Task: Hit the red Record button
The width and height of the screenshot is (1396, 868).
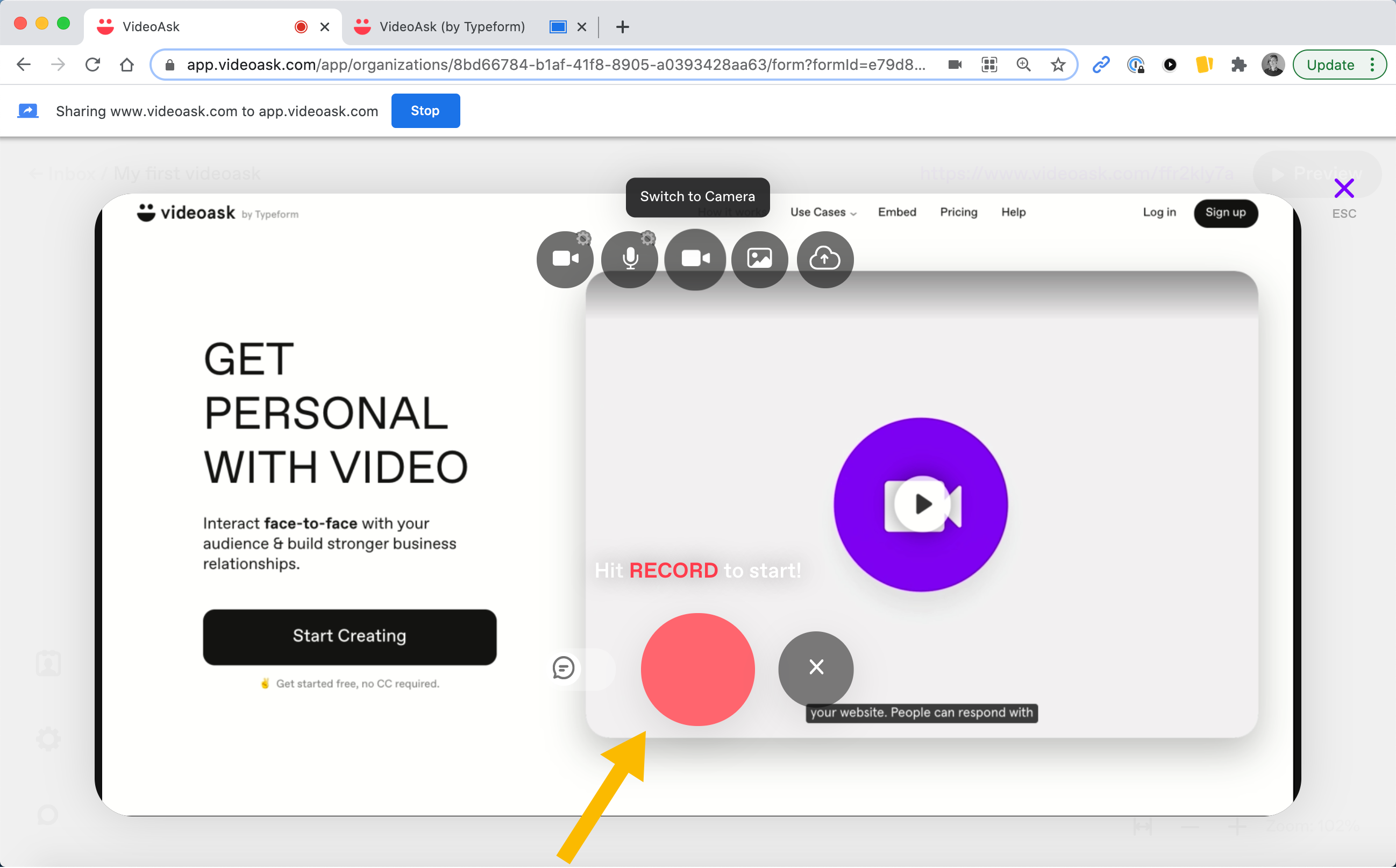Action: pyautogui.click(x=697, y=670)
